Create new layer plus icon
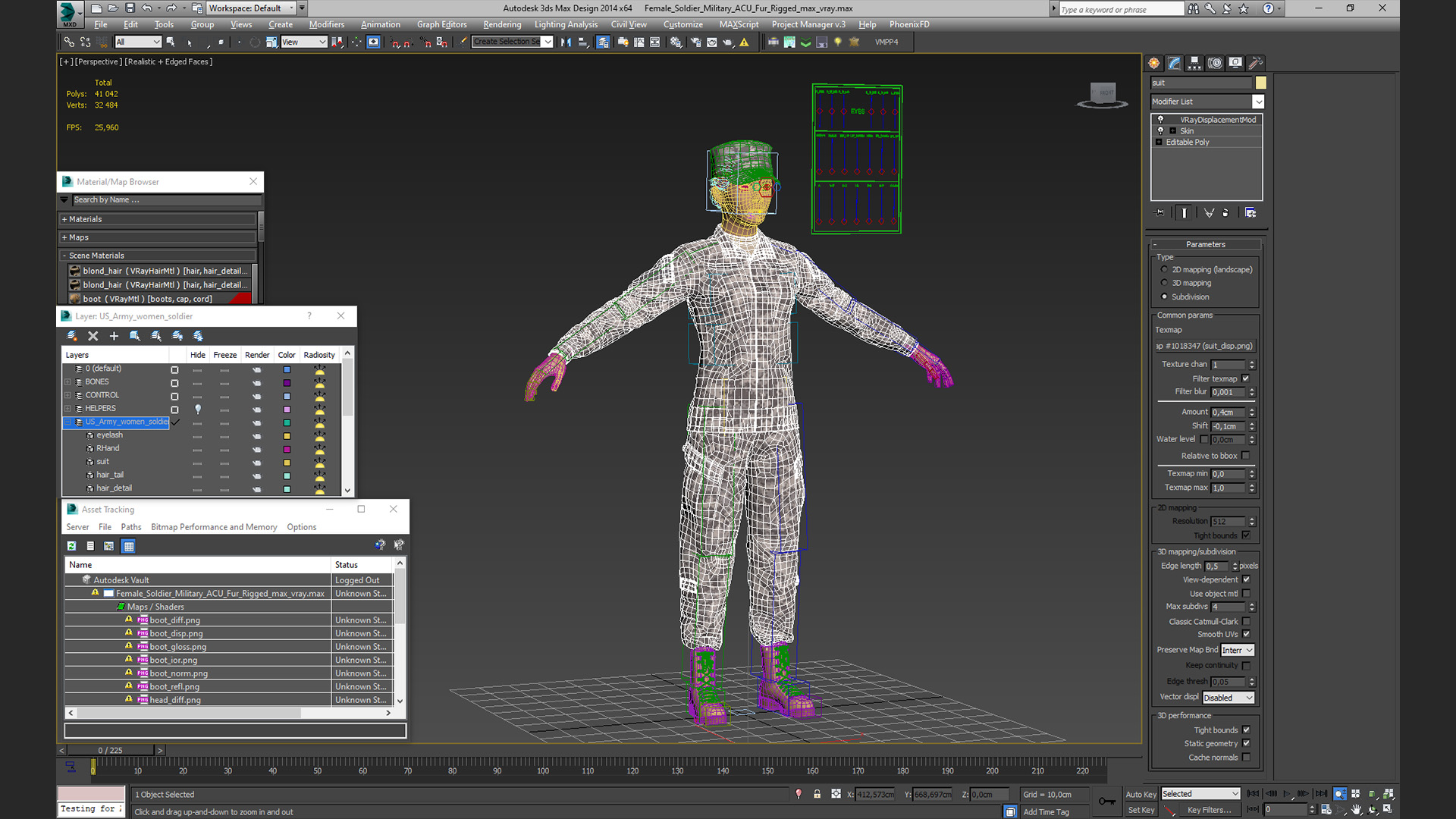This screenshot has width=1456, height=819. click(114, 336)
